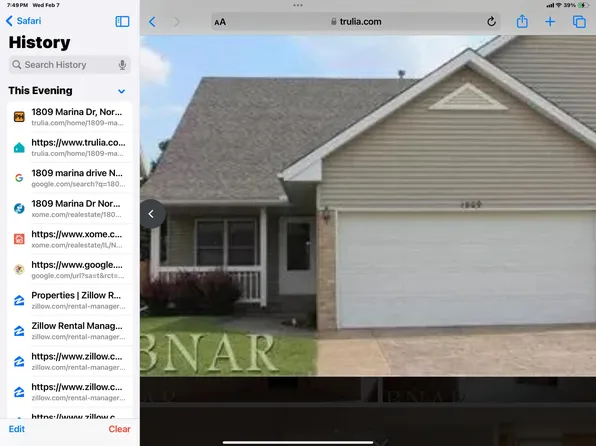Reload the trulia.com page
The width and height of the screenshot is (596, 446).
click(x=491, y=22)
